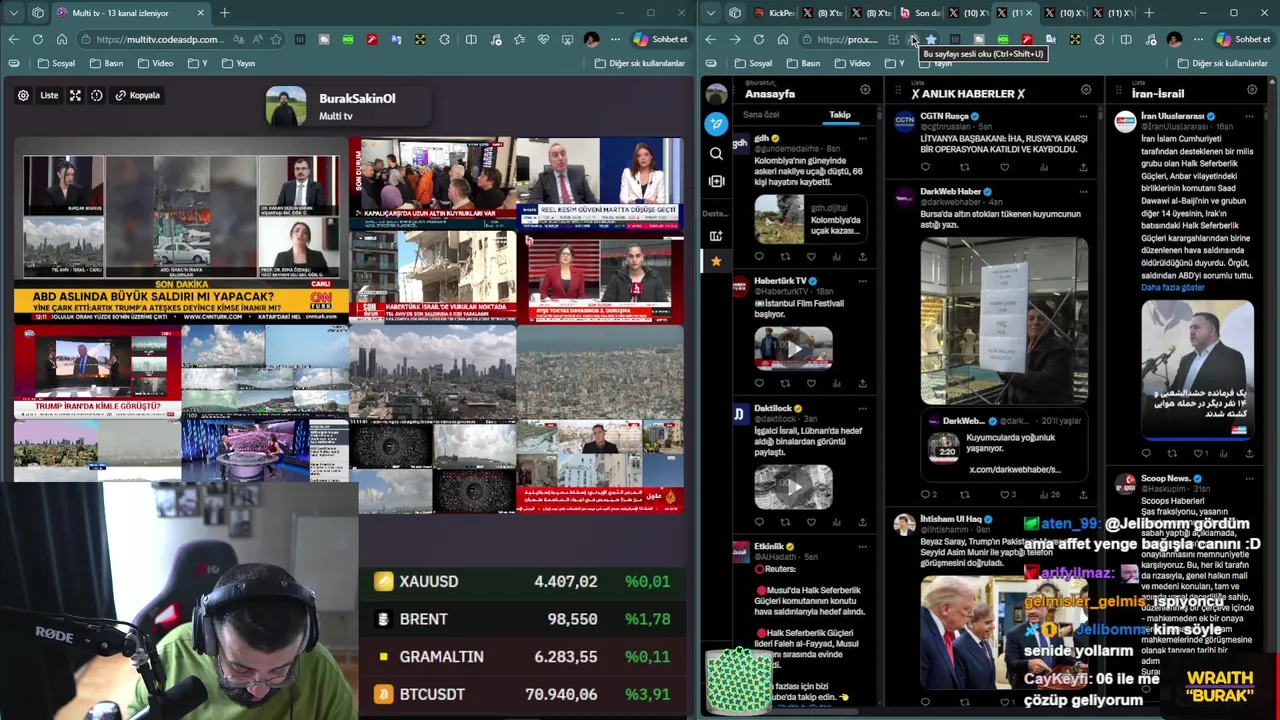This screenshot has width=1280, height=720.
Task: Open search in X Pro sidebar
Action: (716, 153)
